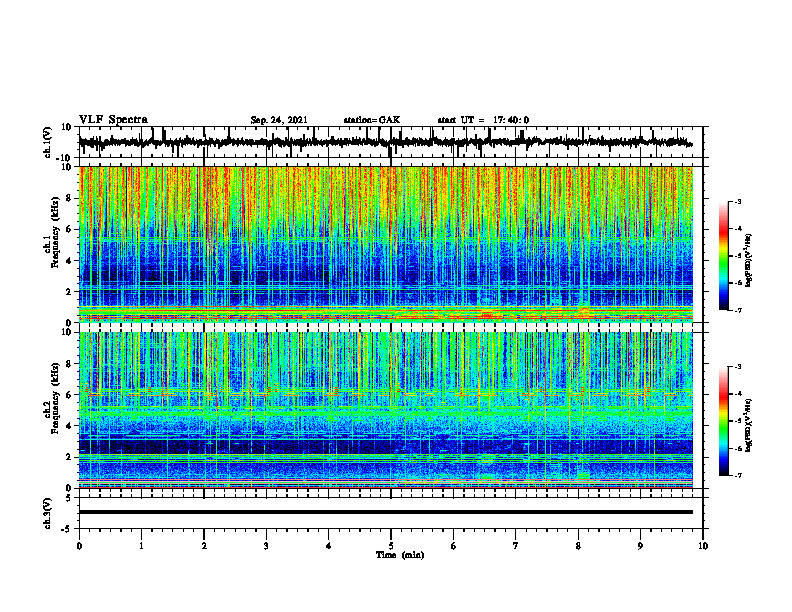
Task: Click the time axis tick label "7"
Action: [x=516, y=546]
